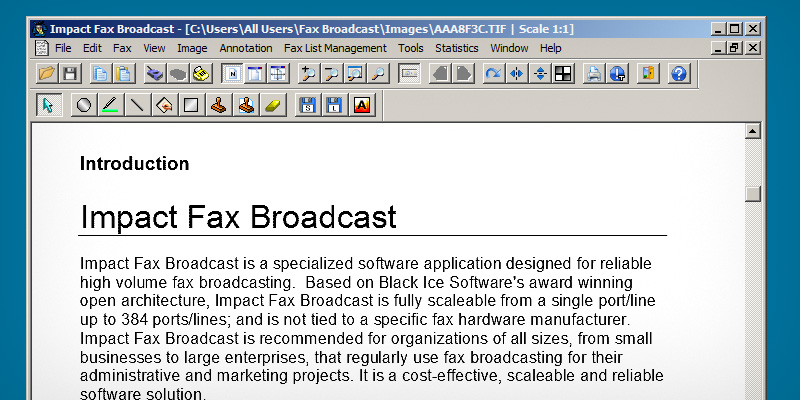Toggle the normal view mode button
This screenshot has width=800, height=400.
[x=230, y=73]
